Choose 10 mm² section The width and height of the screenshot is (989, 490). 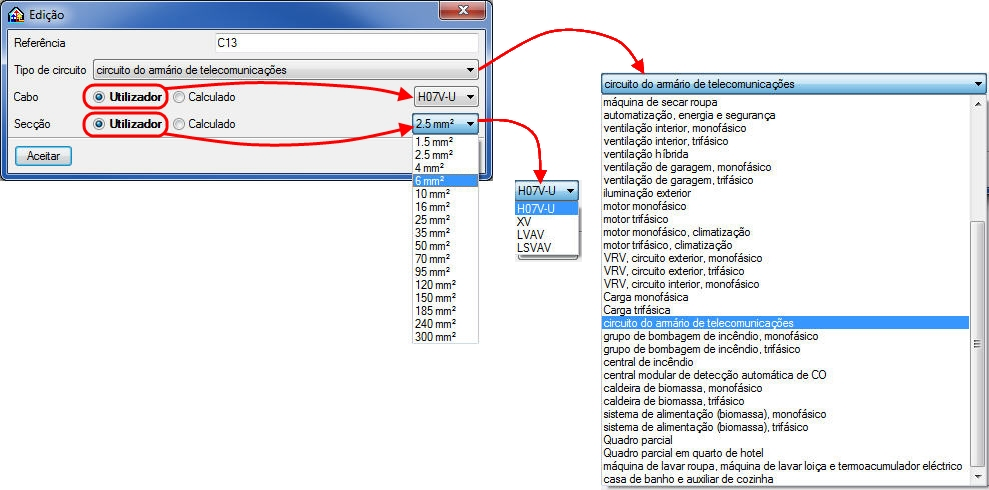pyautogui.click(x=445, y=194)
